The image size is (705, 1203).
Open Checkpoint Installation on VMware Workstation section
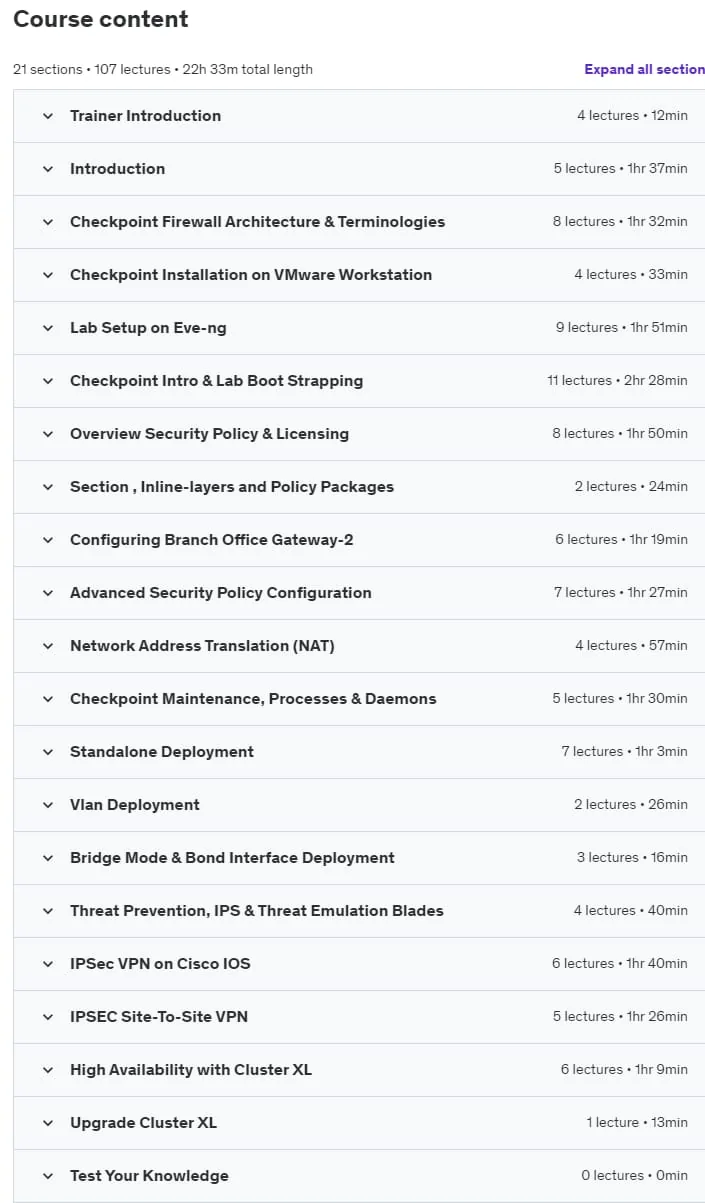click(359, 275)
